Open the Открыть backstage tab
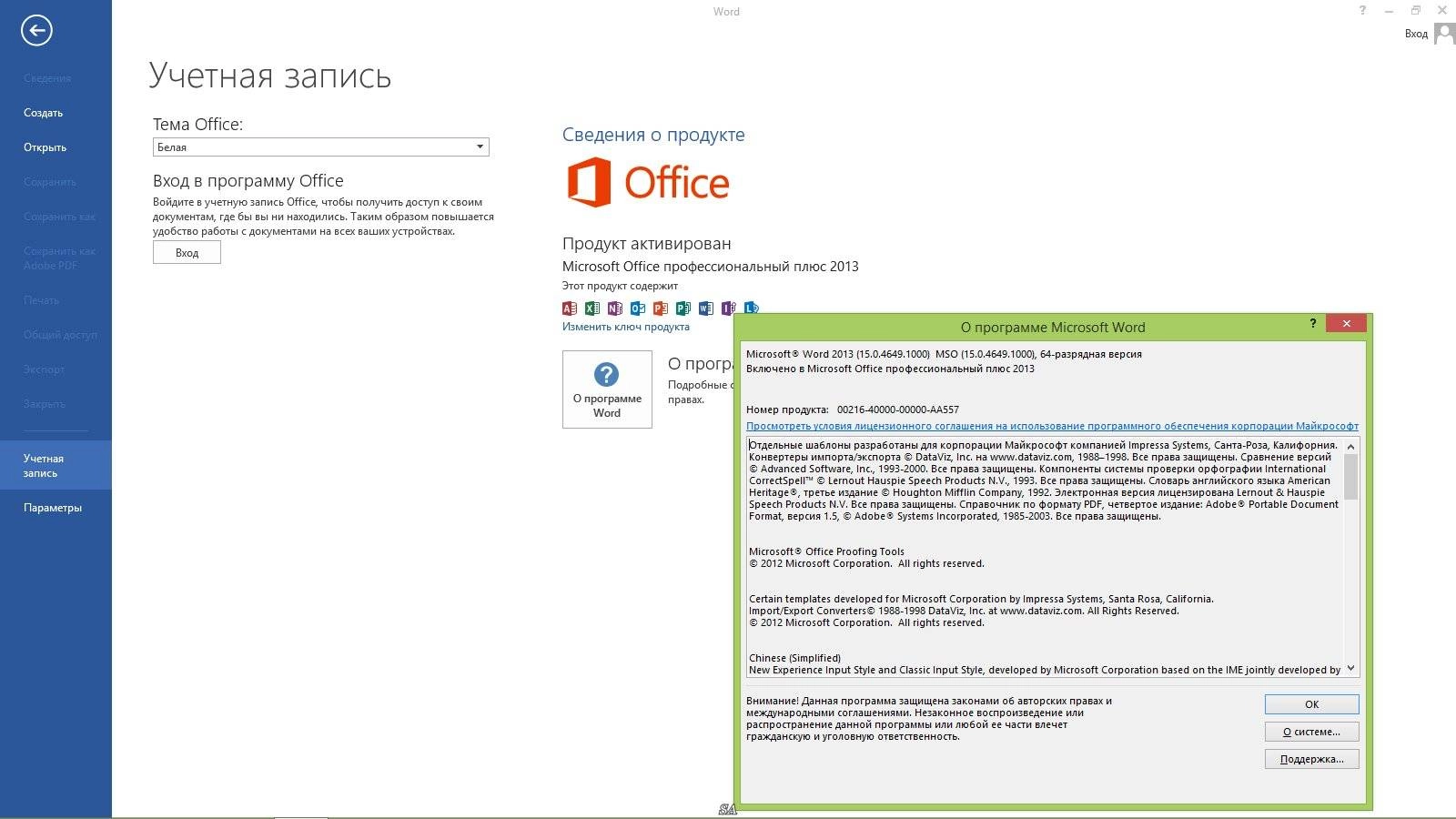 point(45,147)
